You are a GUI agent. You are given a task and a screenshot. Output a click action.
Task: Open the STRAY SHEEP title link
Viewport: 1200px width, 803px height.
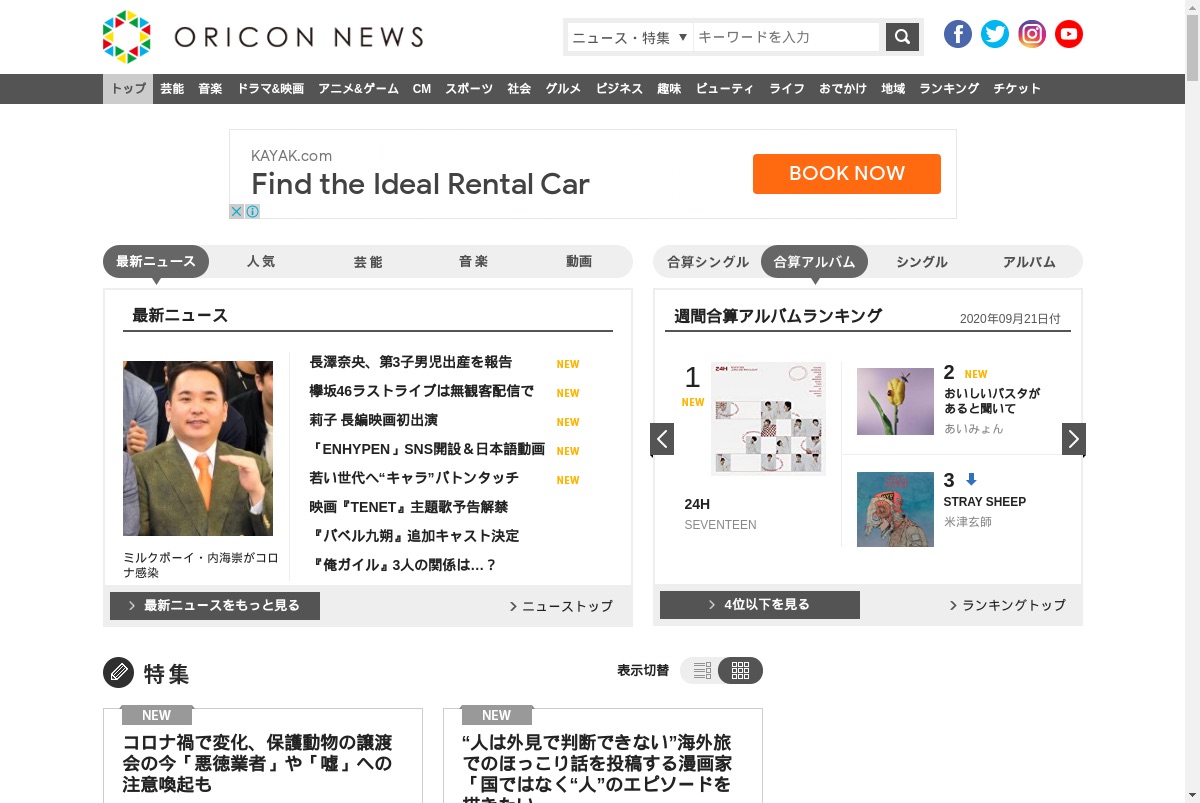coord(985,502)
